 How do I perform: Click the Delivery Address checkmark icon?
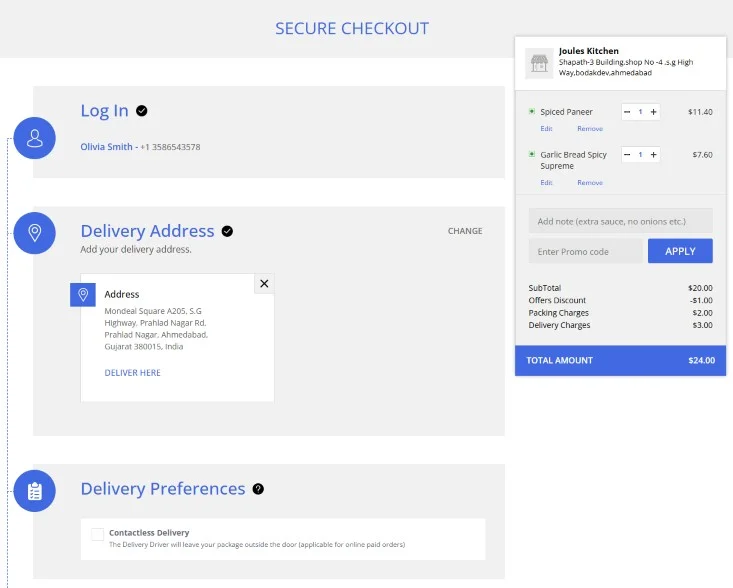click(227, 231)
